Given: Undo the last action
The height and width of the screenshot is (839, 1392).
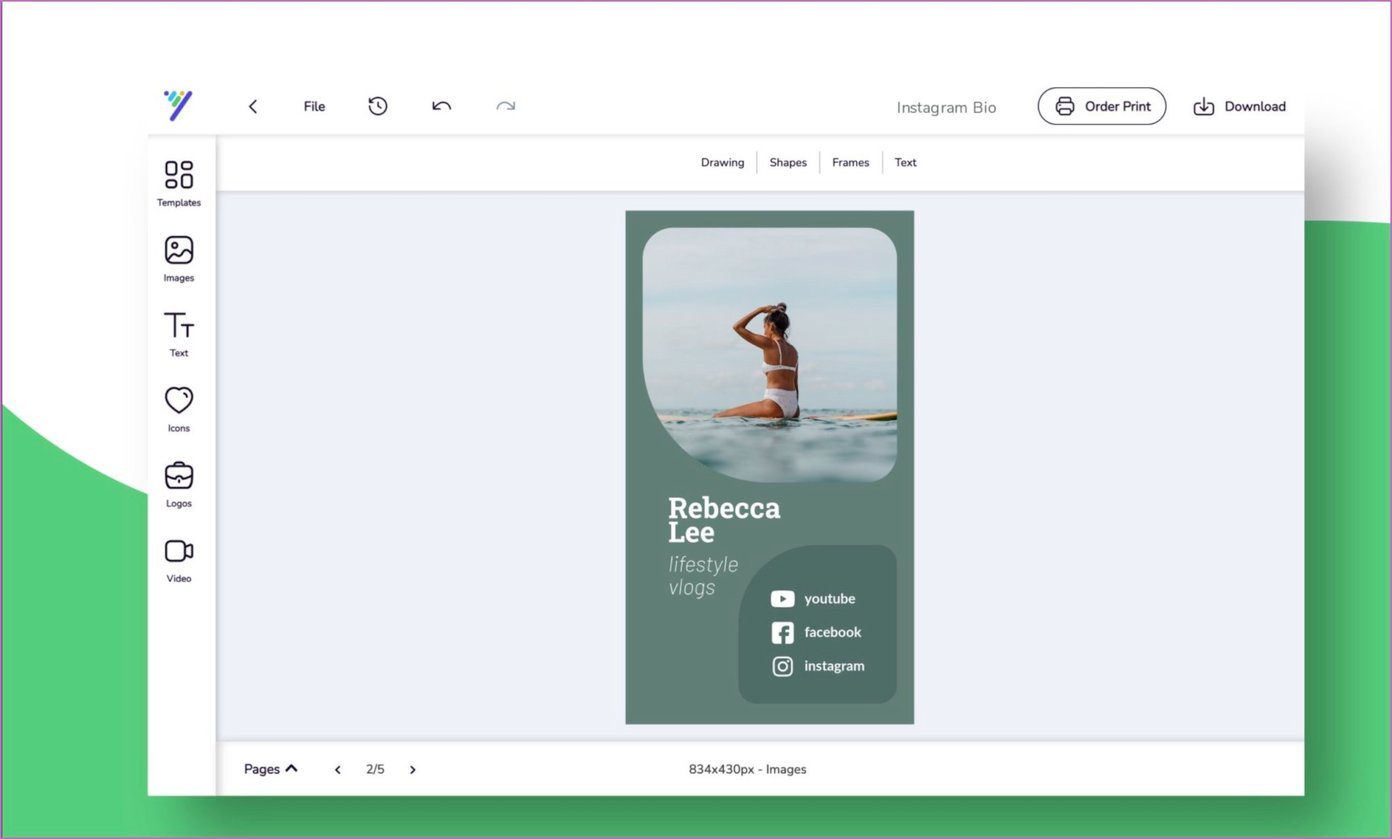Looking at the screenshot, I should (x=442, y=106).
